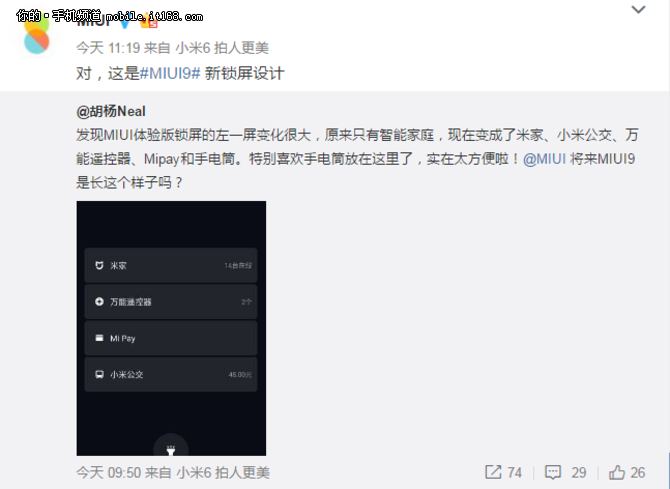The height and width of the screenshot is (489, 670).
Task: Click the 小米6 拍人更美 source link at top
Action: [x=222, y=48]
